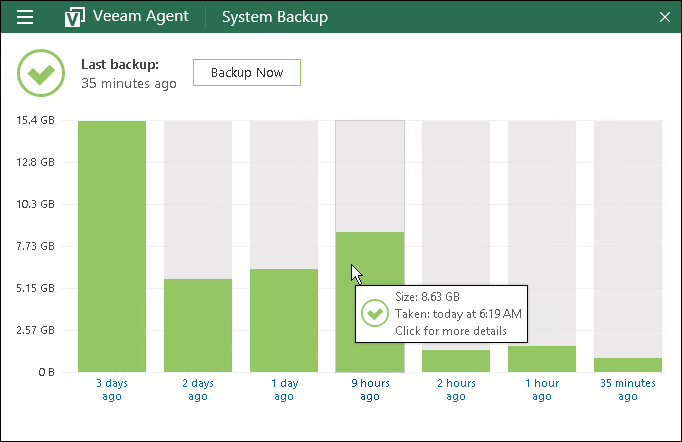This screenshot has width=682, height=442.
Task: Select the 35 minutes ago backup bar
Action: [x=628, y=364]
